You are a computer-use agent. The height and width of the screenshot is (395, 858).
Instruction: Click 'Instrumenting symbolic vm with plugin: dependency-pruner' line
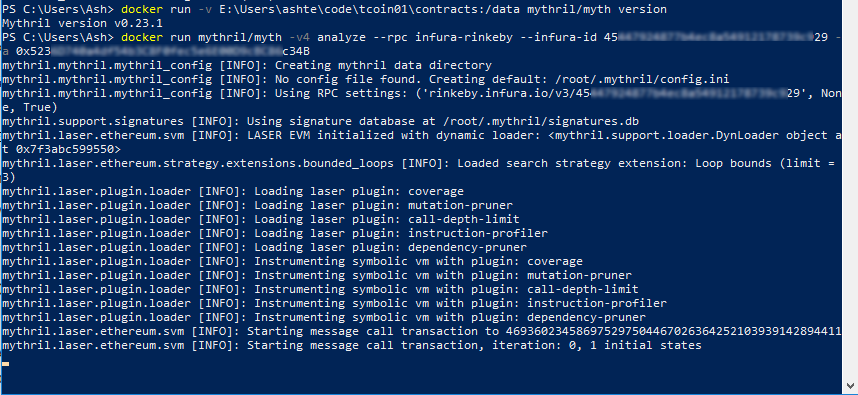click(324, 317)
